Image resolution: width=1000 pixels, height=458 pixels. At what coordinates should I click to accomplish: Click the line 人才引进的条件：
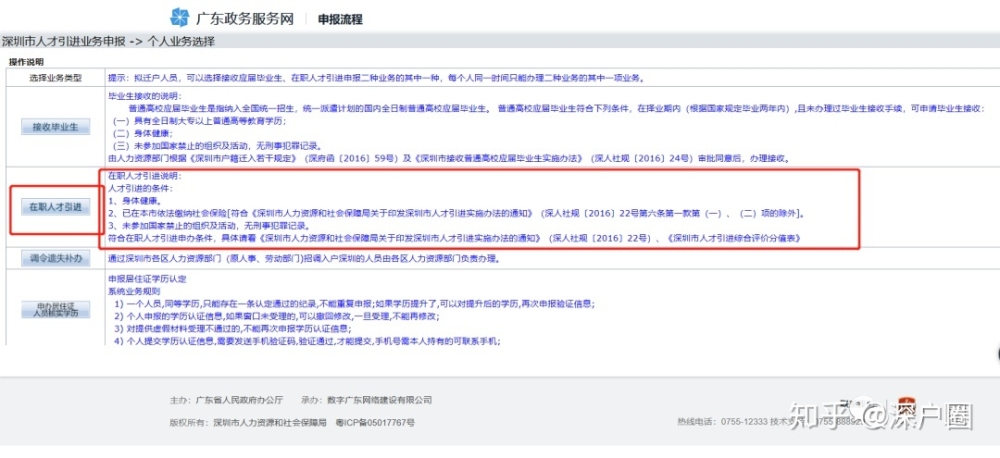(140, 188)
